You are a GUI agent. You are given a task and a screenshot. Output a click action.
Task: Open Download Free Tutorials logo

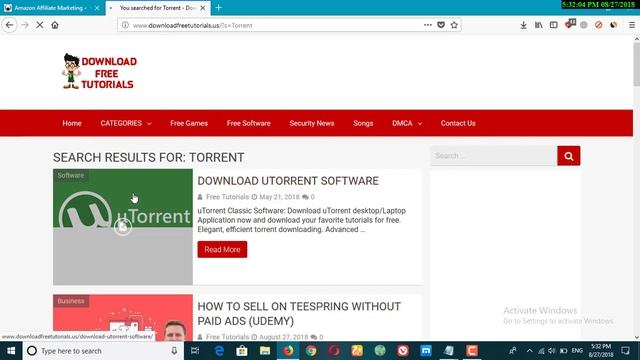(x=99, y=71)
